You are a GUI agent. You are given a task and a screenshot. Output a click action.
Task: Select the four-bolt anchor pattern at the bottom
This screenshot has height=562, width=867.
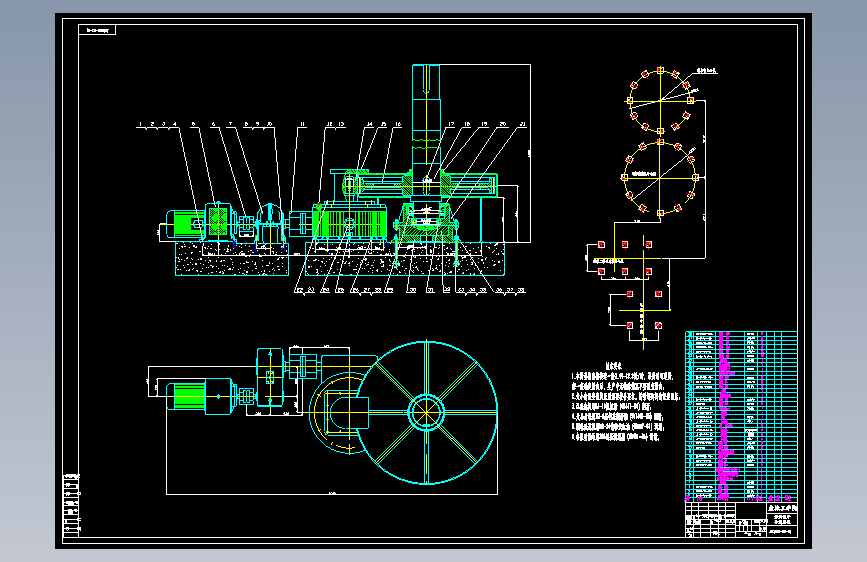[644, 310]
